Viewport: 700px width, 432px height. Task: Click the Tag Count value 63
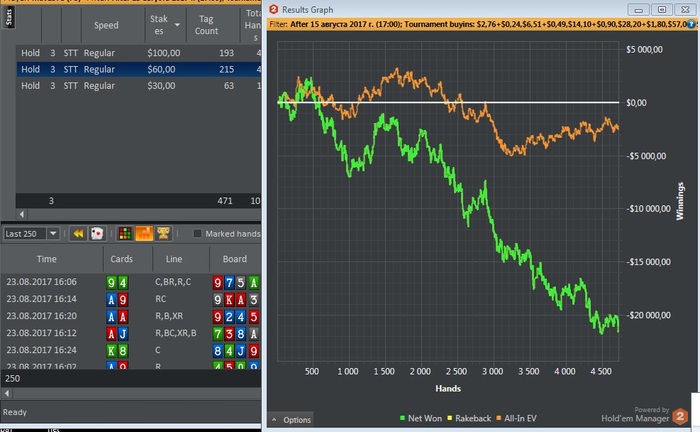coord(229,86)
